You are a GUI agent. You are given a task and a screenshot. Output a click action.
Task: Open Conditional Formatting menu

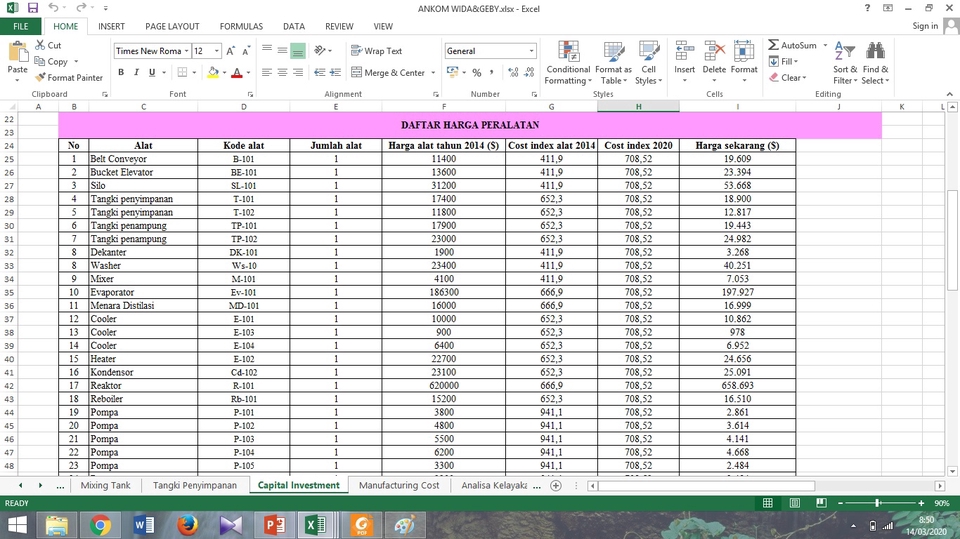[568, 62]
